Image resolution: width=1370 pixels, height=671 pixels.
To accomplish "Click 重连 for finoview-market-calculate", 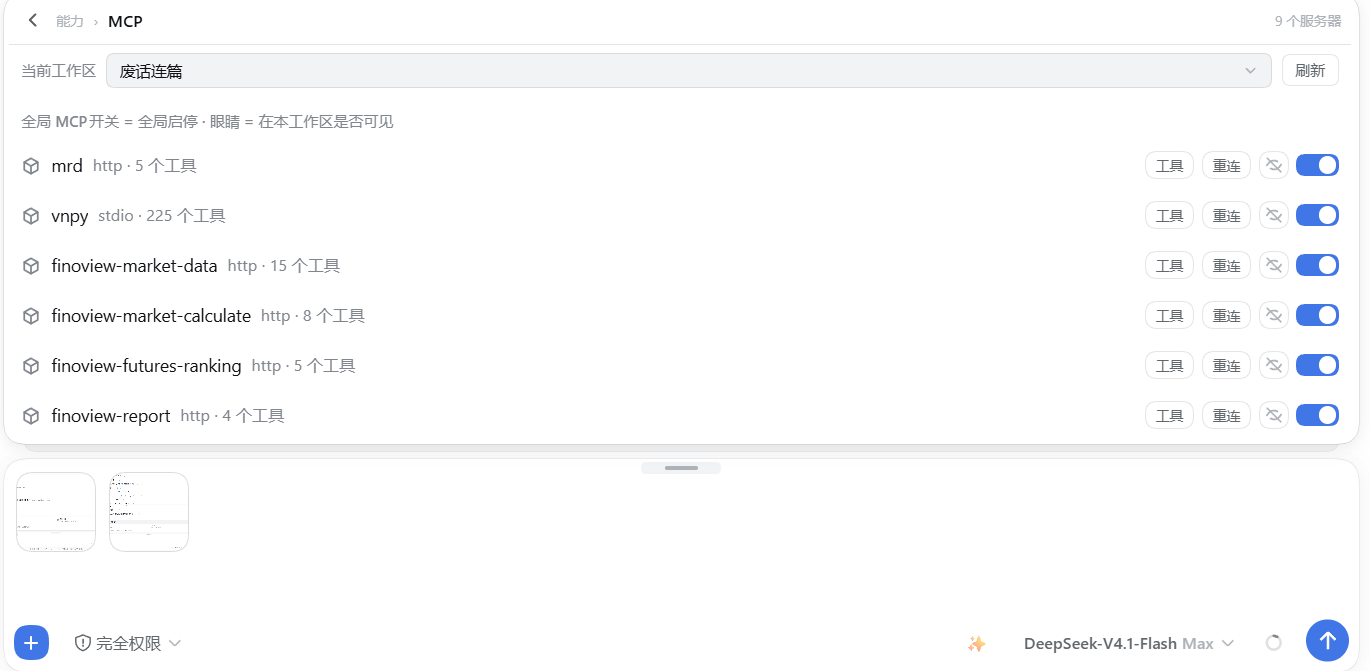I will pos(1226,315).
